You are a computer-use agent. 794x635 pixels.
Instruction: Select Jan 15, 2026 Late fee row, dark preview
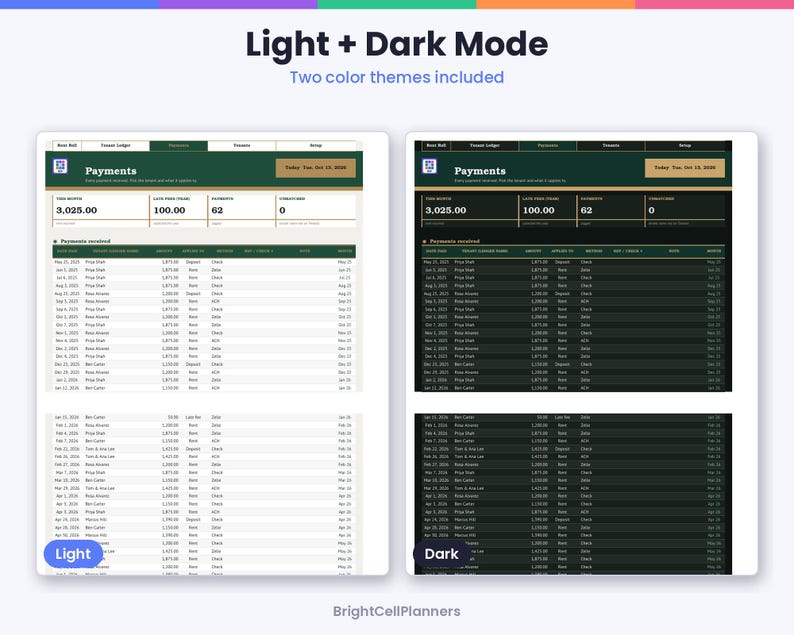[x=573, y=418]
